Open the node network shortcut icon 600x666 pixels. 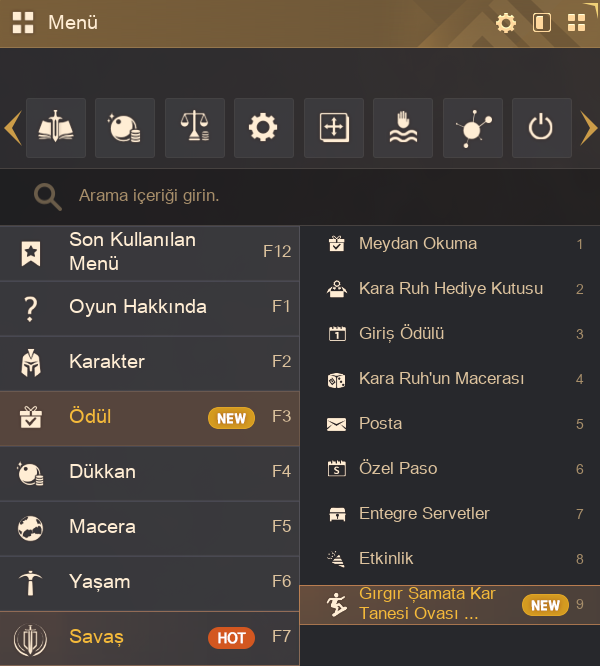click(473, 128)
